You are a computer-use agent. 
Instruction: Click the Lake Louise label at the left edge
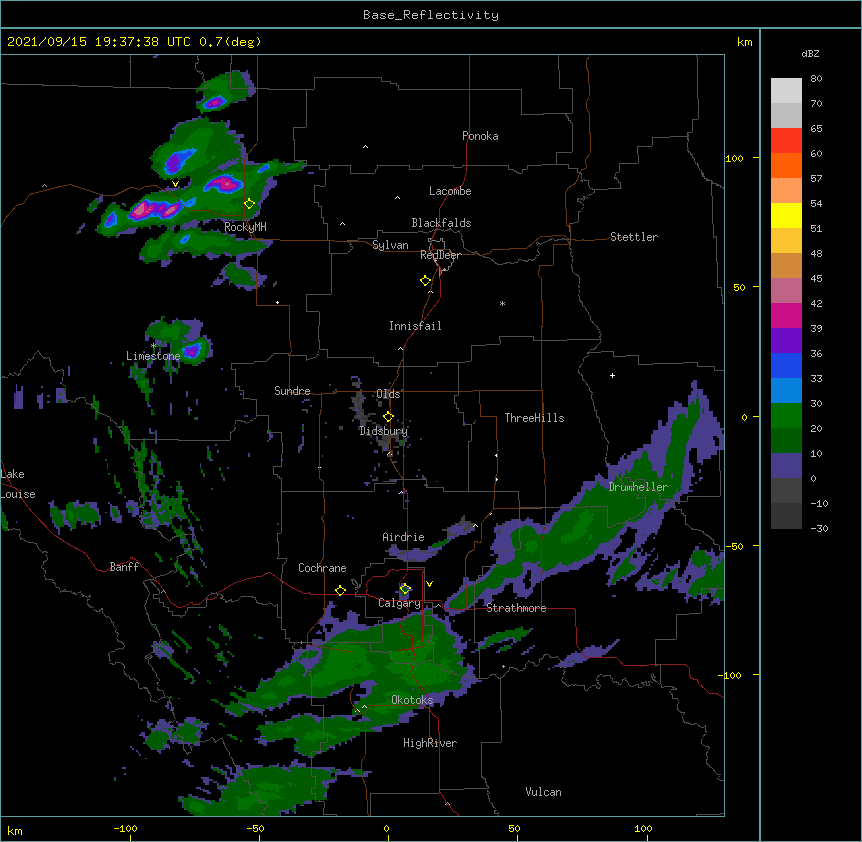click(18, 484)
